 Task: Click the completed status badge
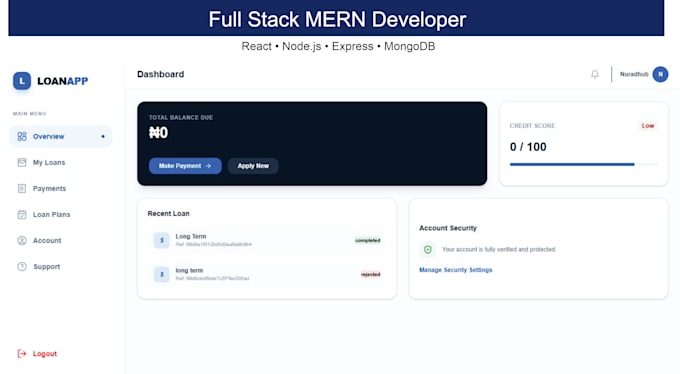368,240
